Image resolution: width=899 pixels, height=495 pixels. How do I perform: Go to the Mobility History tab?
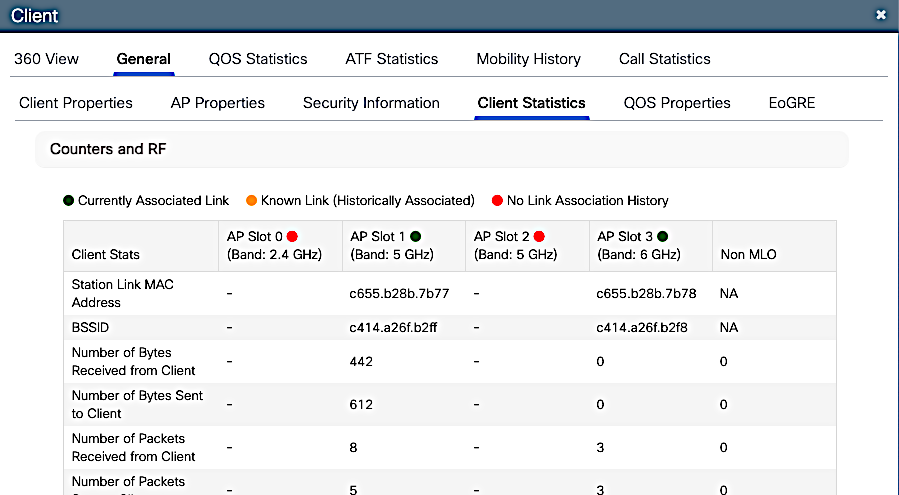tap(528, 59)
